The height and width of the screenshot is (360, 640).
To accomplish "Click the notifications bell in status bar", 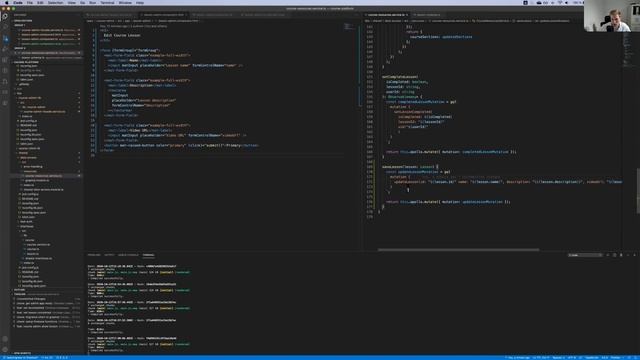I will (x=635, y=358).
